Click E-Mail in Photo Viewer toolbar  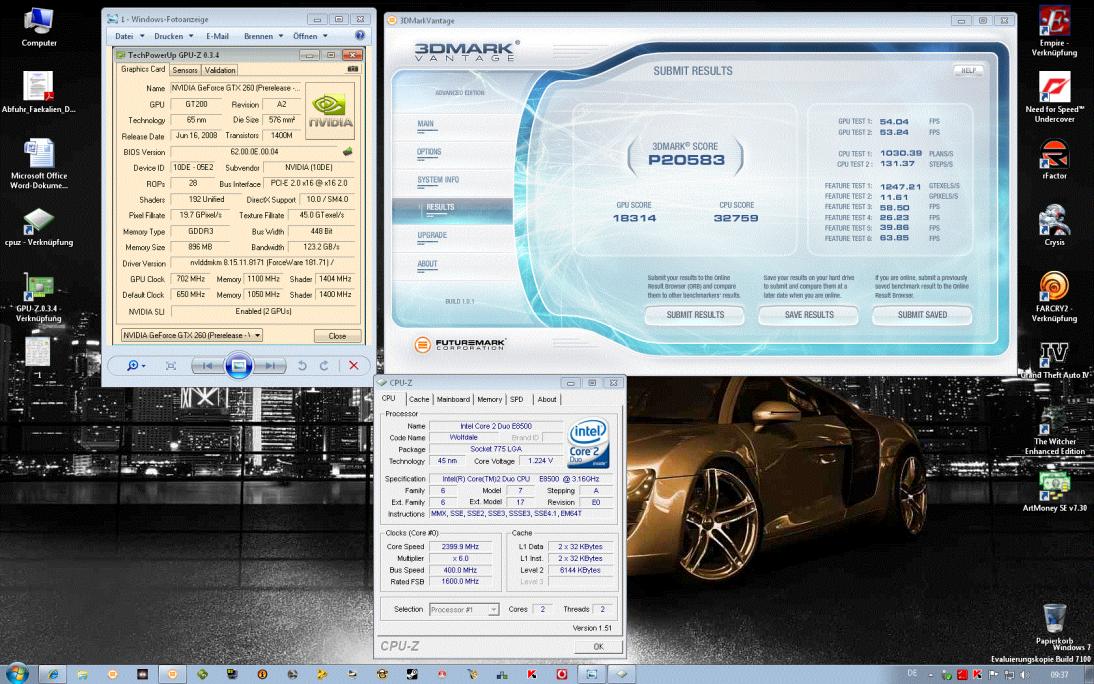coord(217,36)
